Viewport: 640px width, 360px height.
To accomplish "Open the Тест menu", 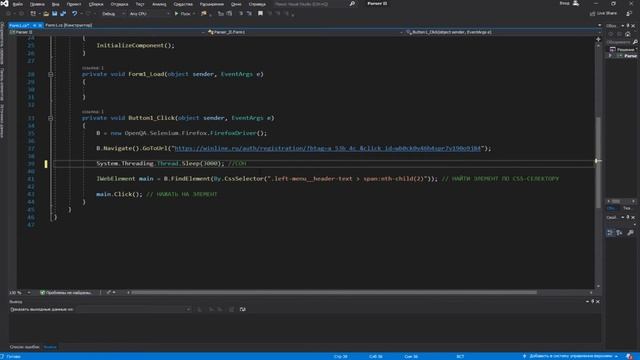I will tap(140, 4).
